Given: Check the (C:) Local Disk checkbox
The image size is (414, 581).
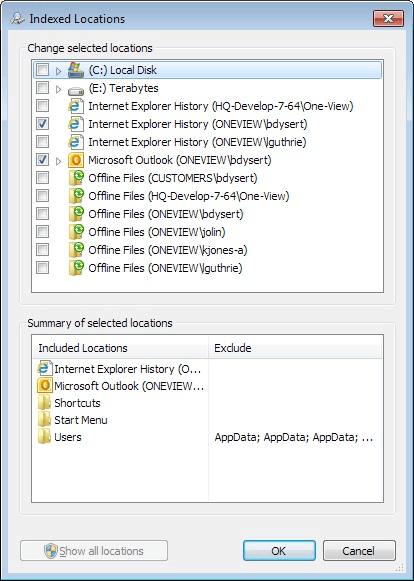Looking at the screenshot, I should 42,69.
